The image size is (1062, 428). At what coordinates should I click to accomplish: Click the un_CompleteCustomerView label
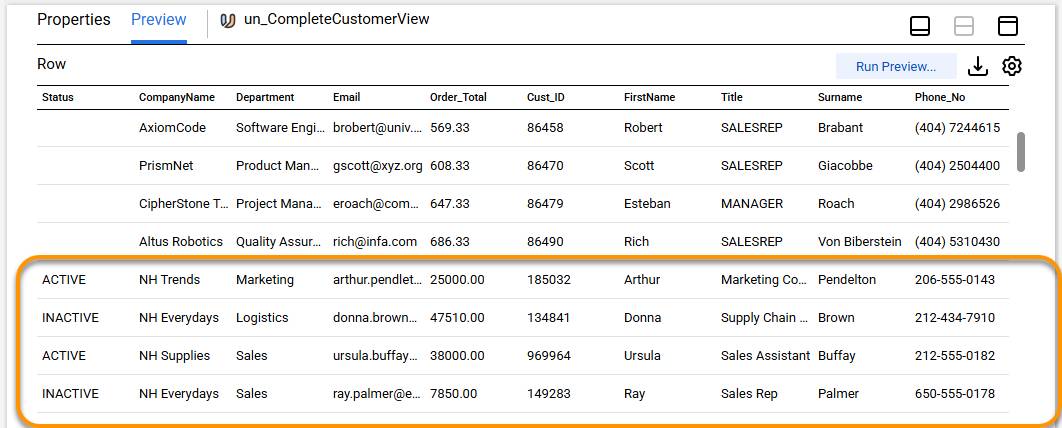[x=336, y=20]
